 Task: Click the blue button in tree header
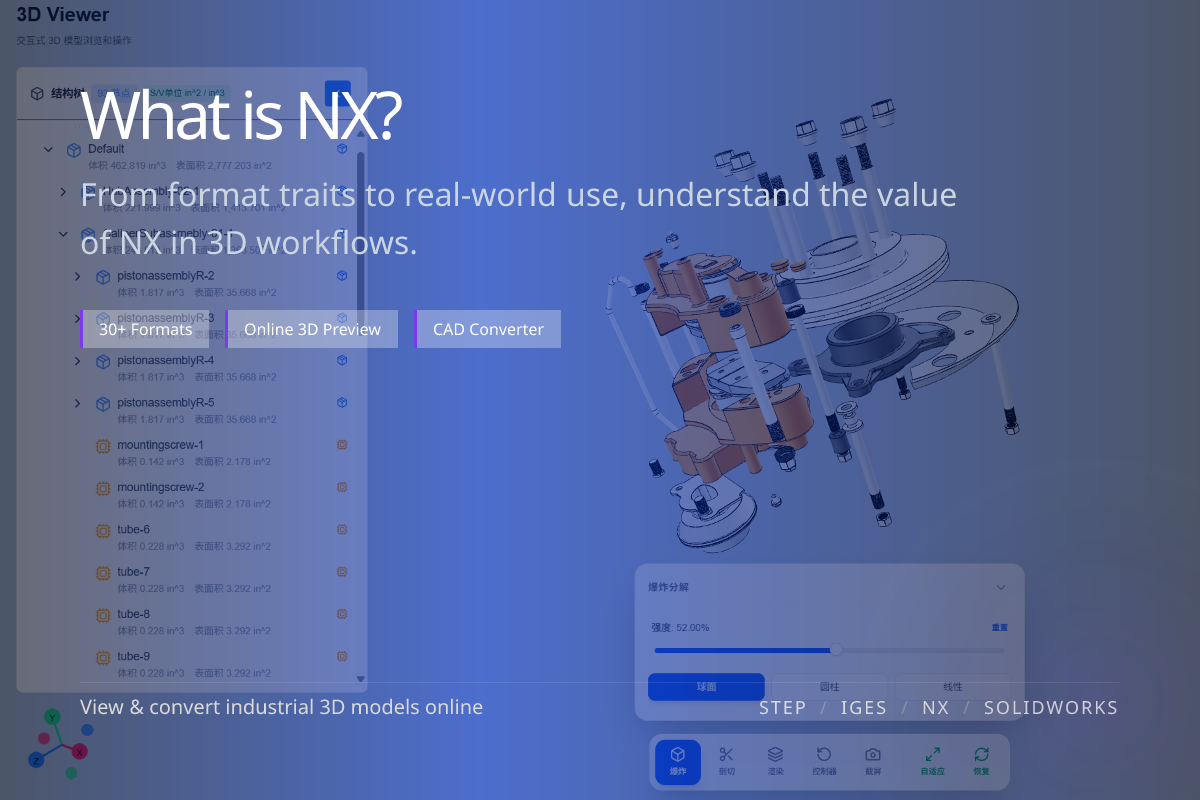[338, 93]
